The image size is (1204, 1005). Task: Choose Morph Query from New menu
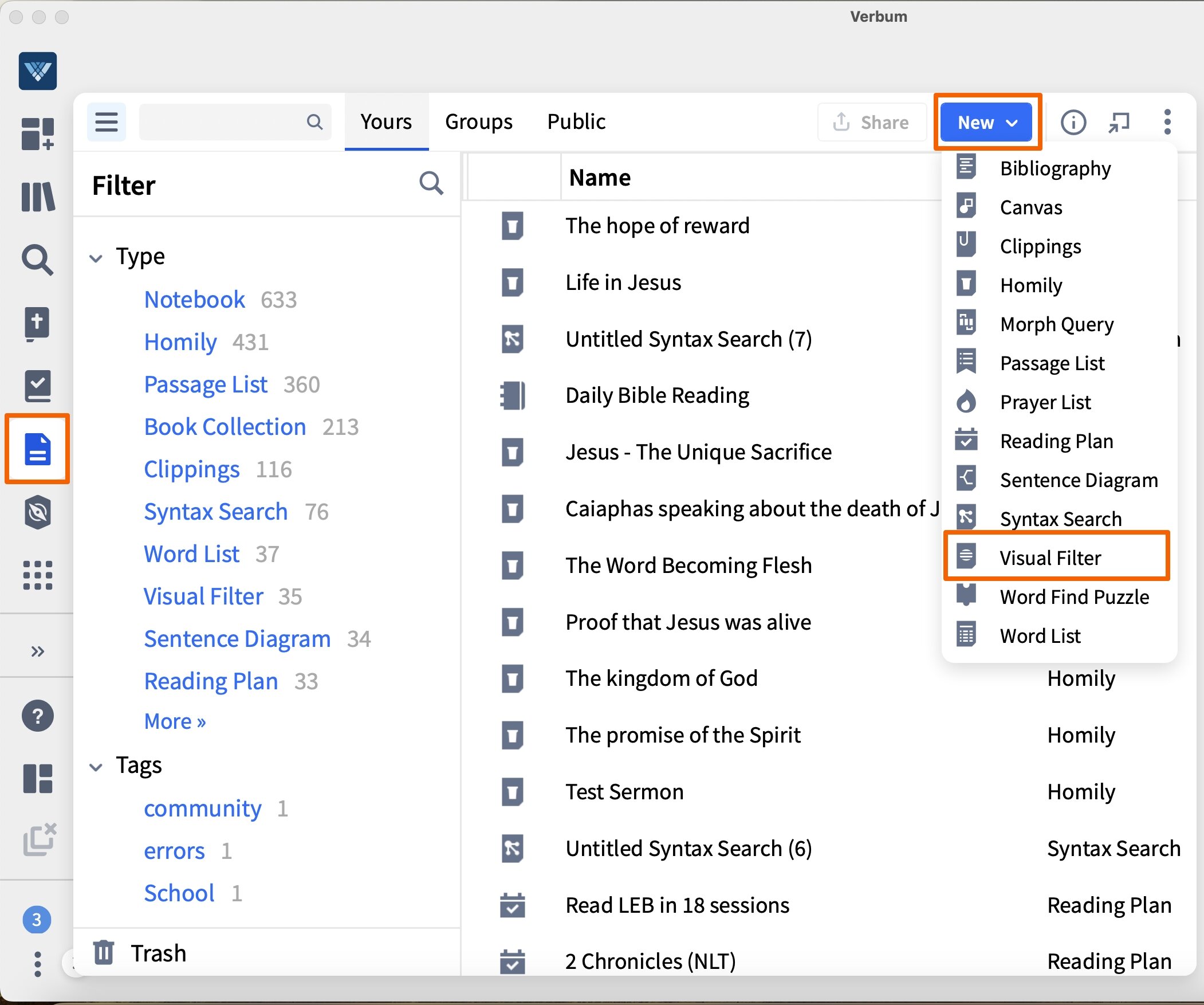click(x=1059, y=324)
